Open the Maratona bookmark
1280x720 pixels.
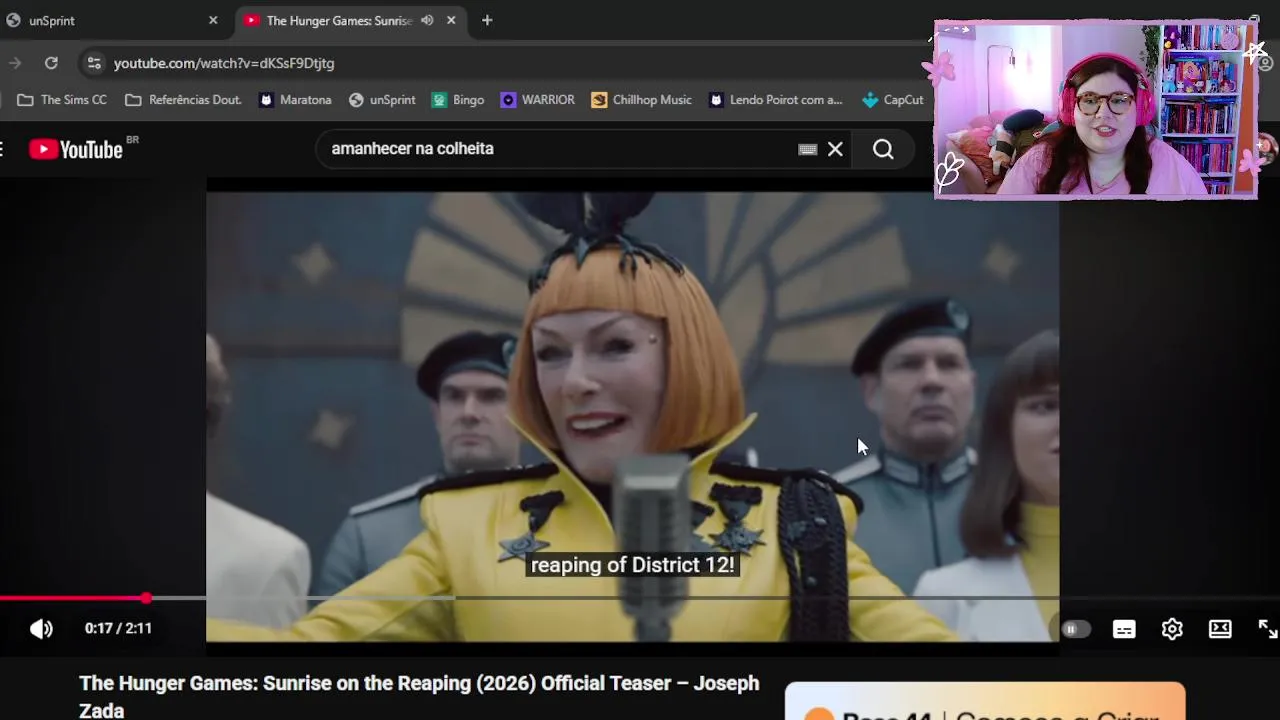[x=295, y=100]
